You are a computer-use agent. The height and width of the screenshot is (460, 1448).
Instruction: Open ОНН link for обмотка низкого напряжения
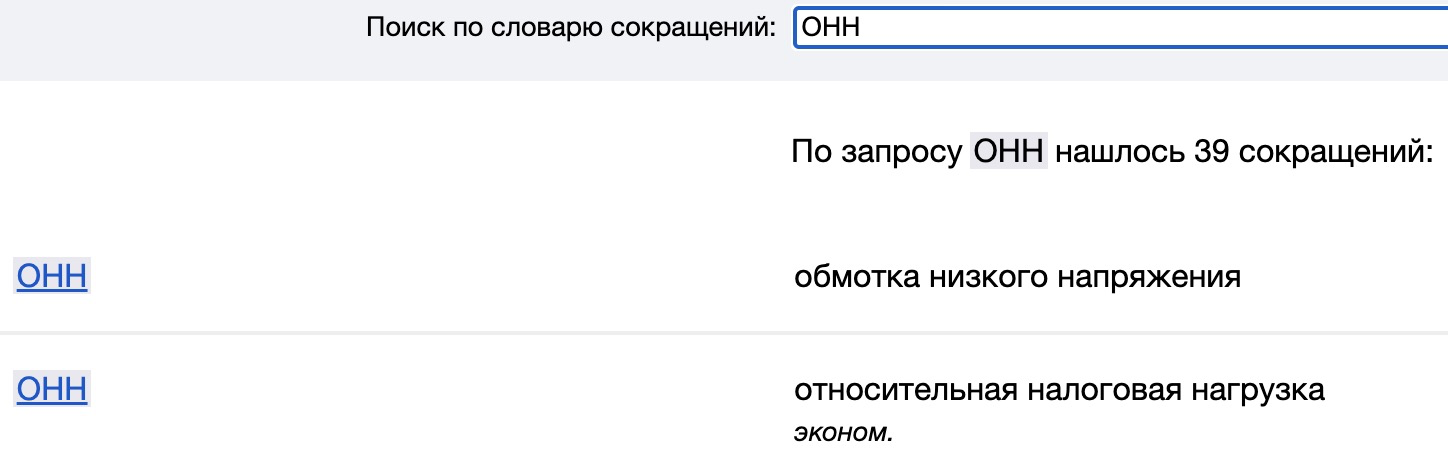(x=52, y=277)
